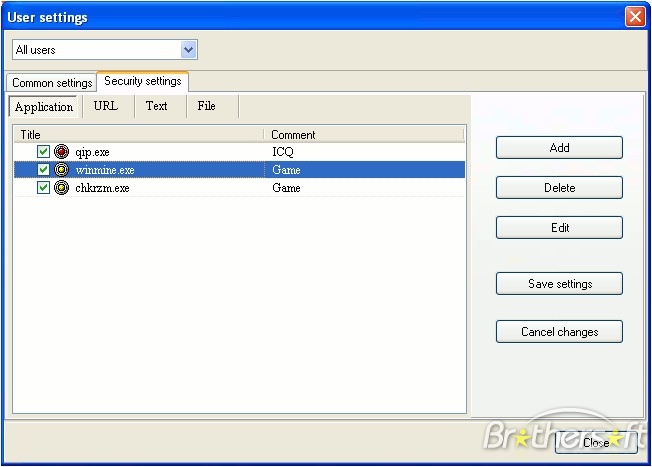The height and width of the screenshot is (467, 652).
Task: Uncheck the winmine.exe checkbox
Action: pyautogui.click(x=43, y=170)
